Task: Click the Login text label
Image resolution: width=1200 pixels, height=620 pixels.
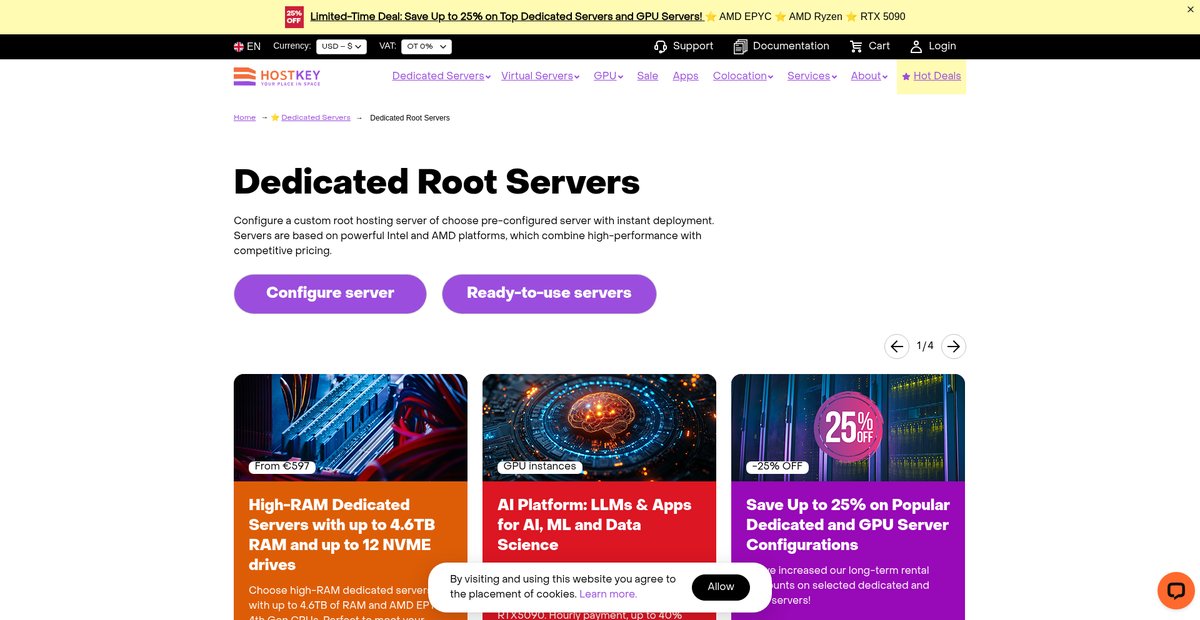Action: pyautogui.click(x=942, y=46)
